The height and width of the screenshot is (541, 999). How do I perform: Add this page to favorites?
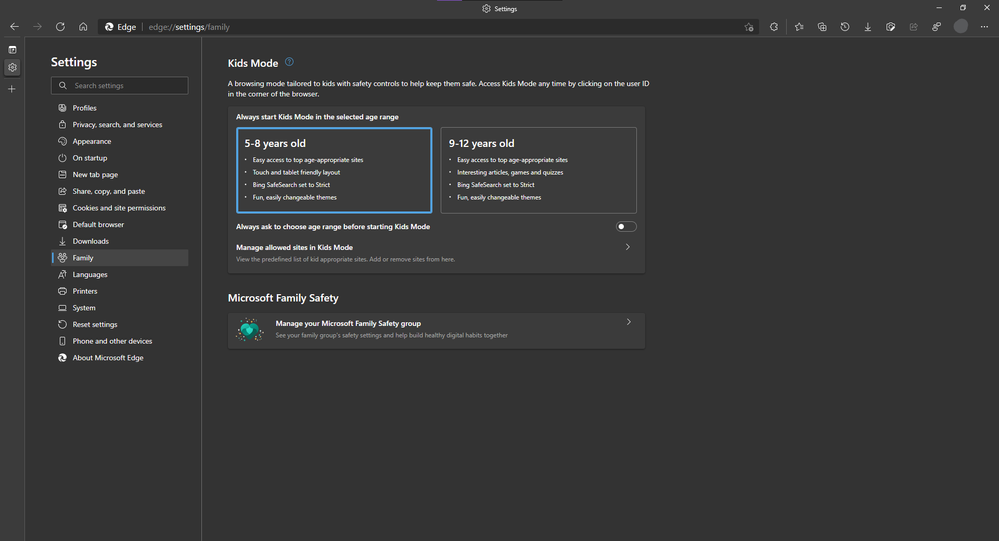749,27
